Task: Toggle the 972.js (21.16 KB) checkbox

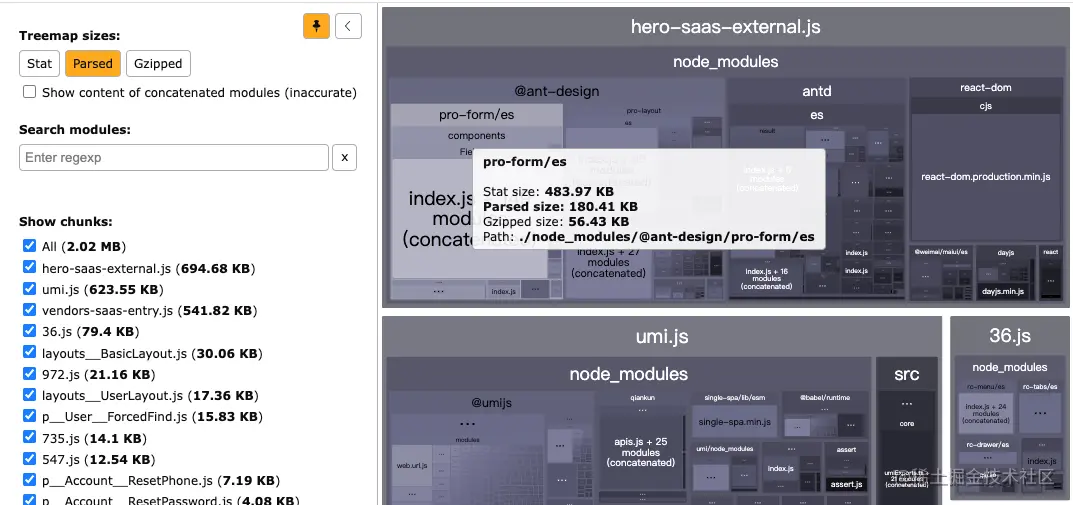Action: (x=29, y=373)
